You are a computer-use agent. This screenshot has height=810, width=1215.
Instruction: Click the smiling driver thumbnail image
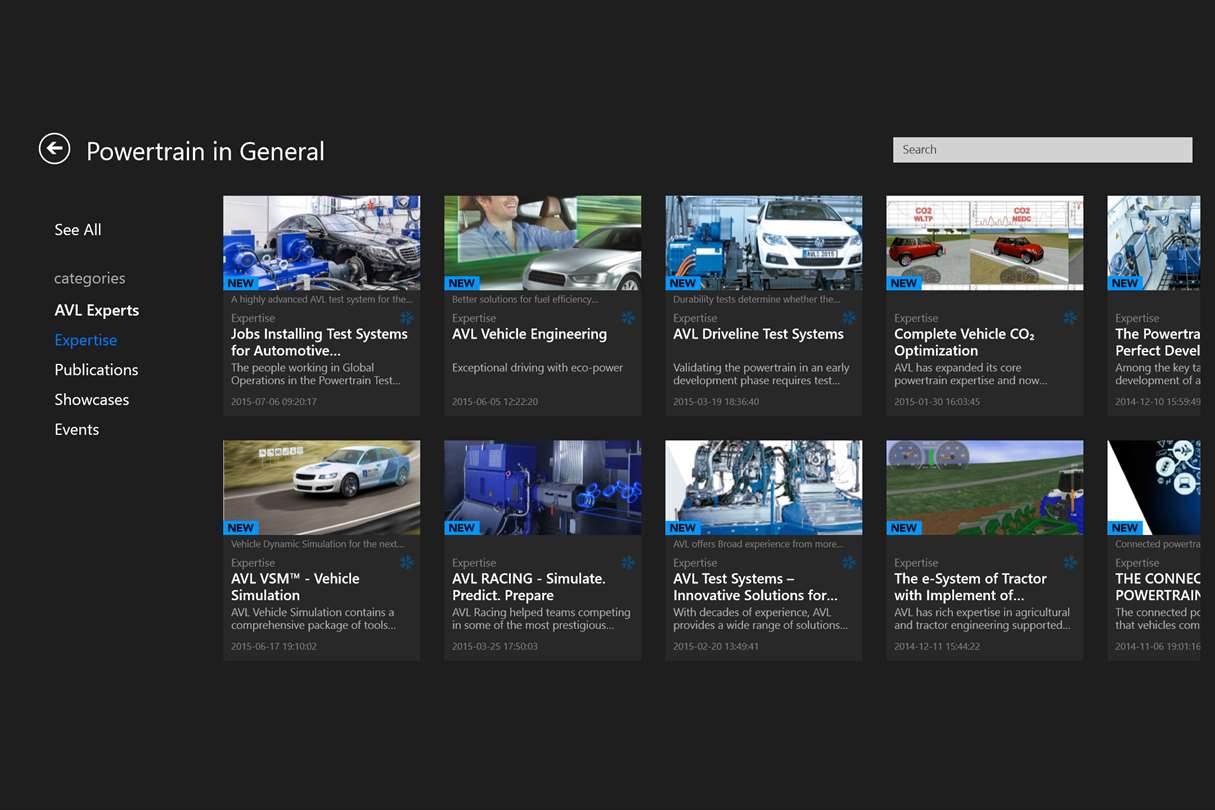click(x=543, y=243)
